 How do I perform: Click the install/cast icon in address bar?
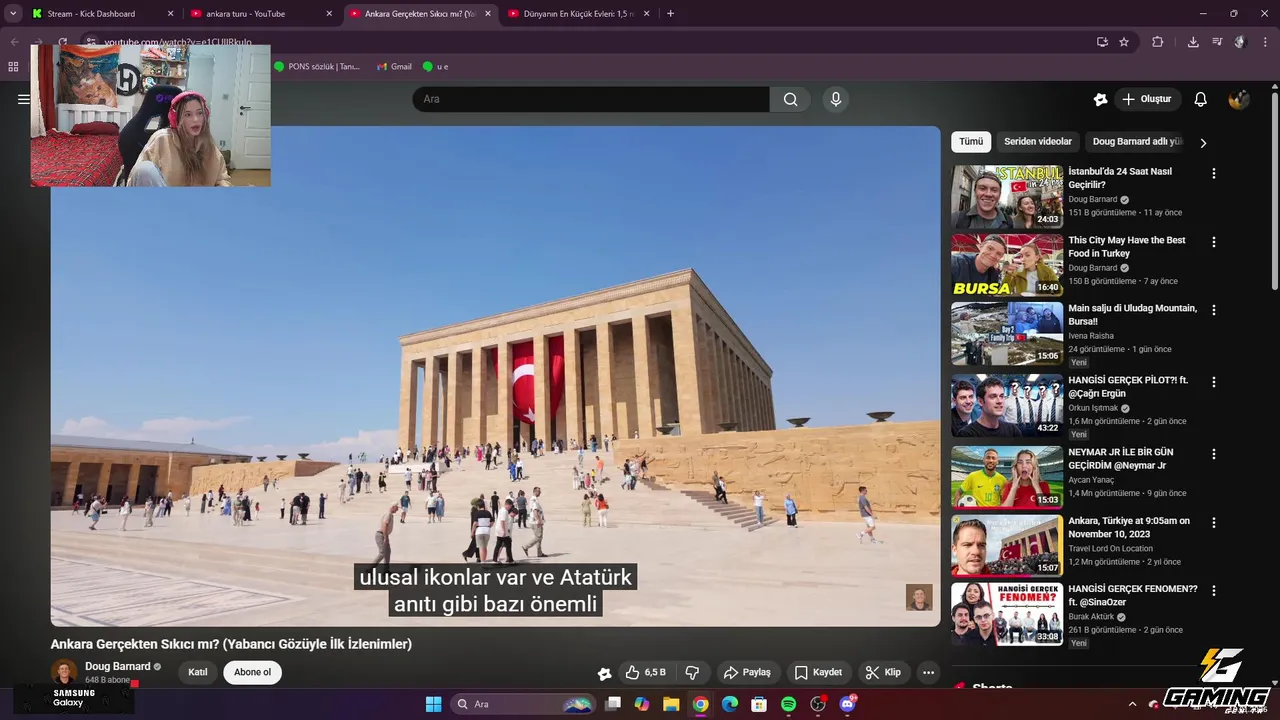pyautogui.click(x=1102, y=42)
